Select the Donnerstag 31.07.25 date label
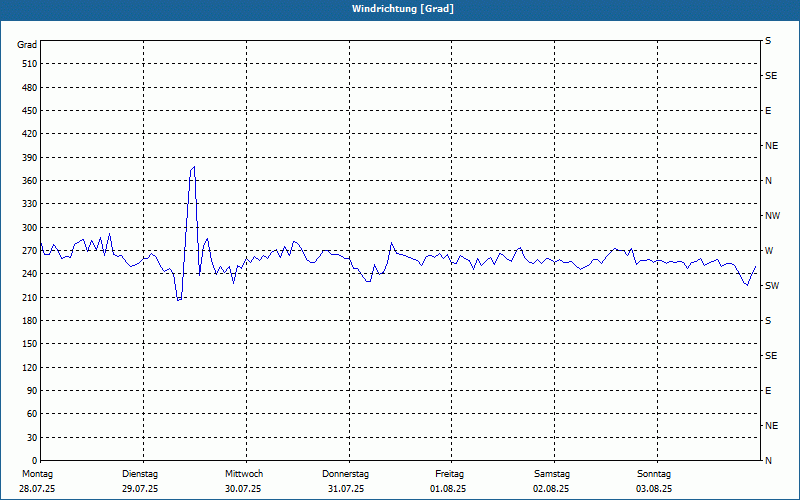Viewport: 800px width, 500px height. (x=346, y=481)
